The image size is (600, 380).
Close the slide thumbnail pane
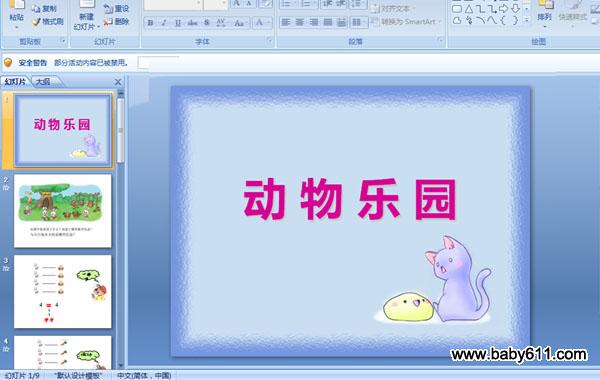click(x=118, y=82)
